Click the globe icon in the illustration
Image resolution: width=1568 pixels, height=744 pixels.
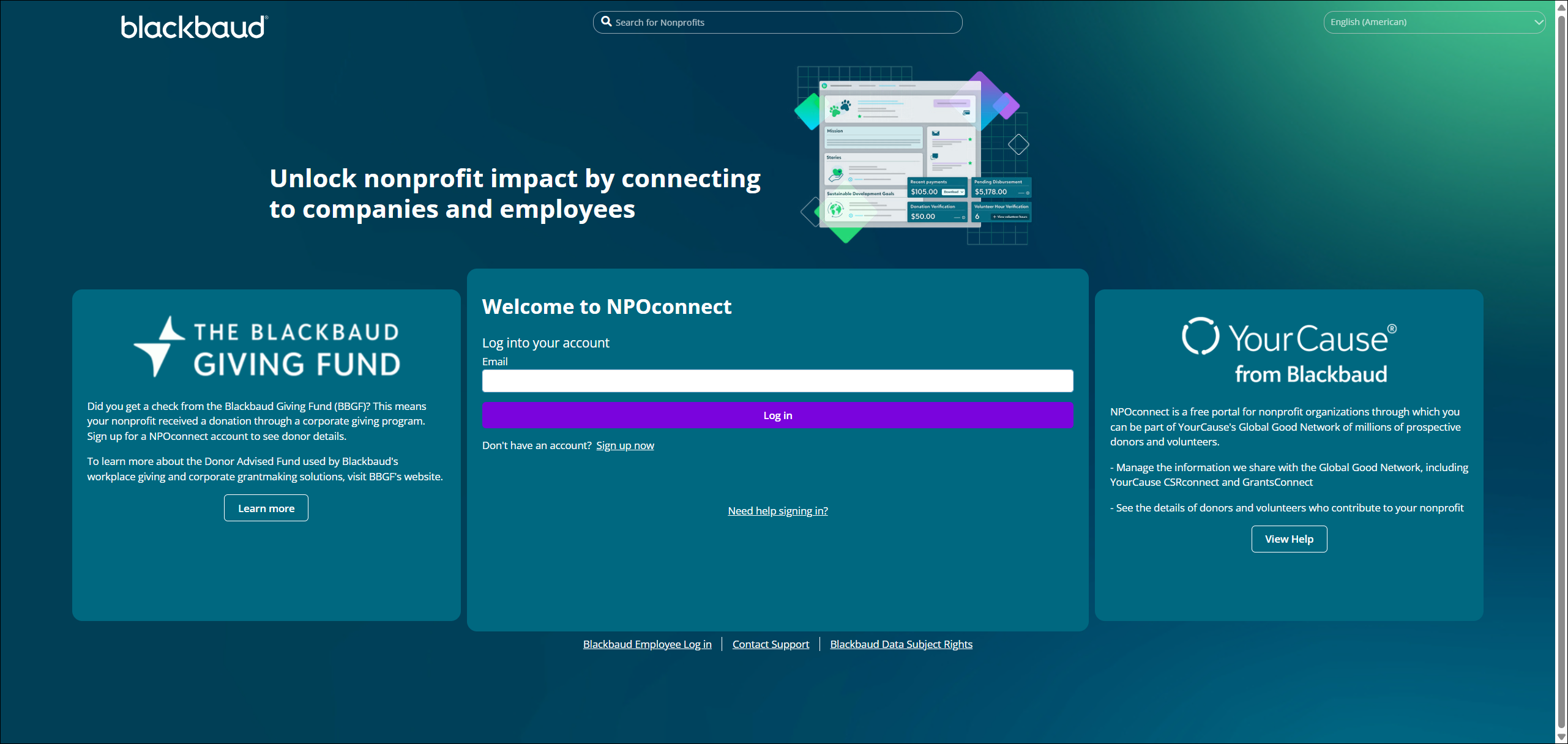(835, 210)
